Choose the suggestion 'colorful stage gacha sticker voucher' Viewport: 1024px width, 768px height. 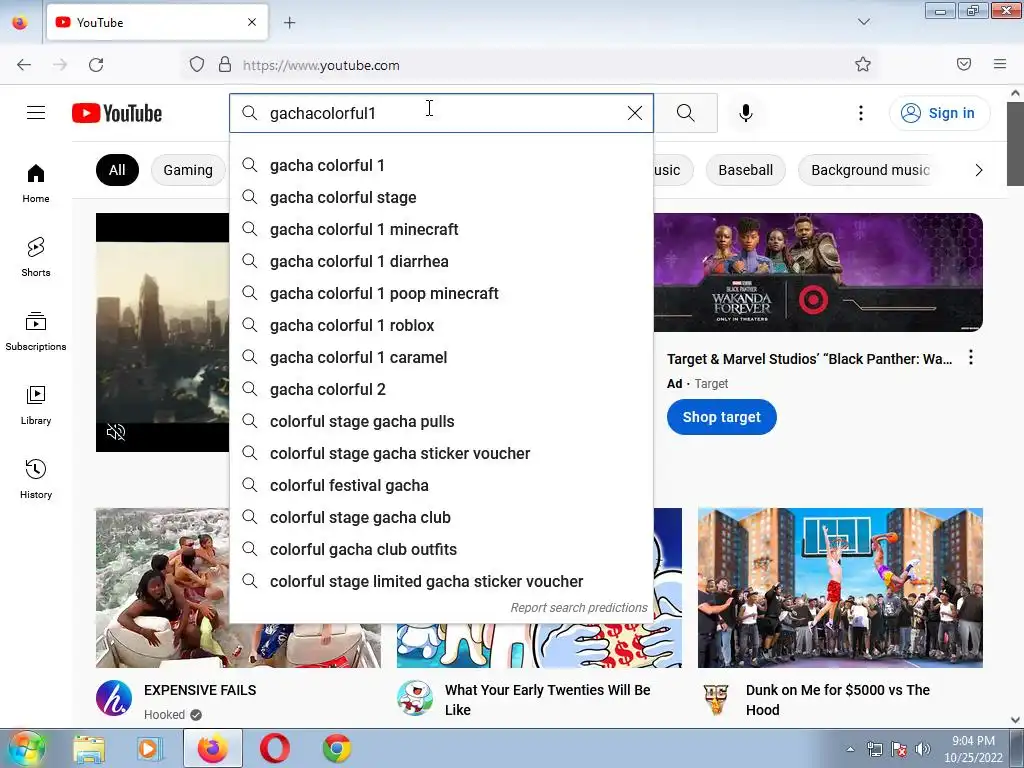pos(441,453)
